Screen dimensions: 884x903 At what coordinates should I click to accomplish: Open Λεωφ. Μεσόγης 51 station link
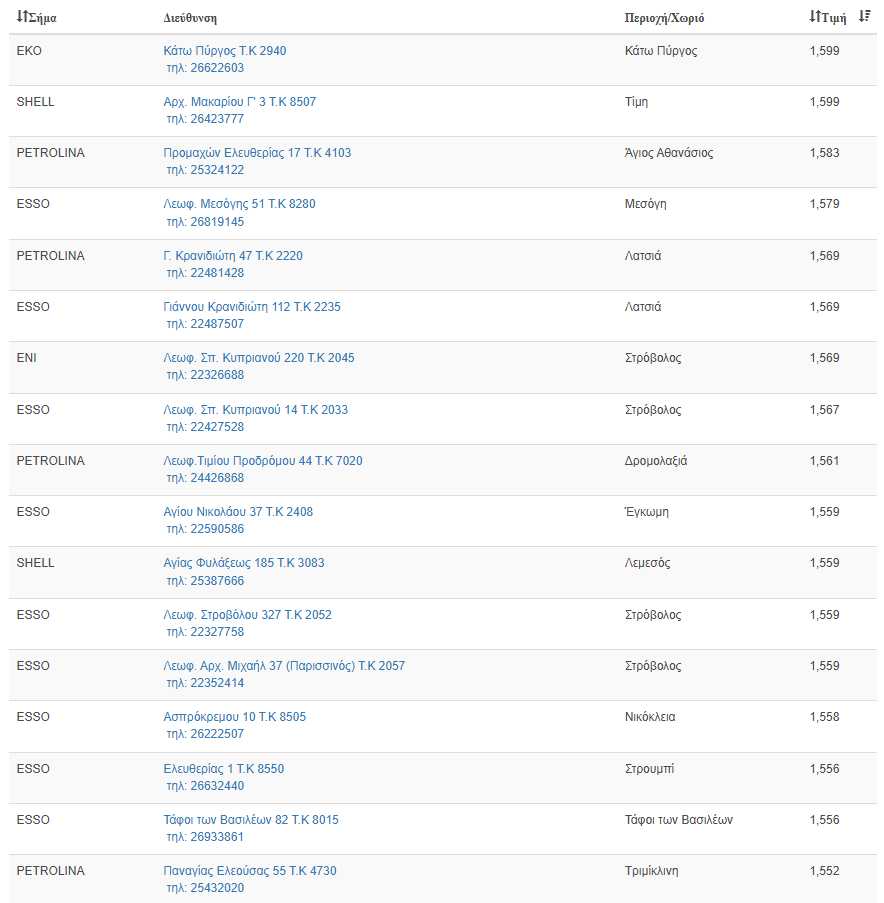click(239, 204)
